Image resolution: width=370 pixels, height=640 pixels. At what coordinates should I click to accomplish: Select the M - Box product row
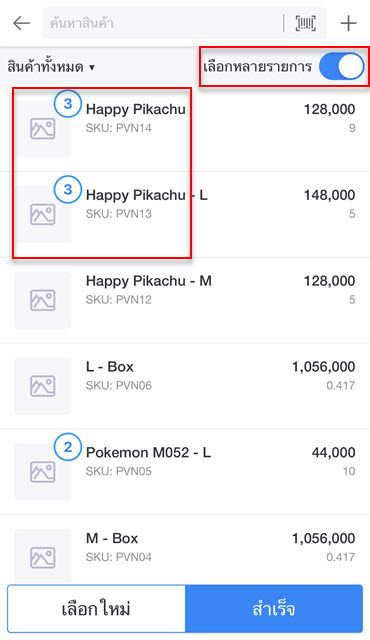[x=185, y=549]
